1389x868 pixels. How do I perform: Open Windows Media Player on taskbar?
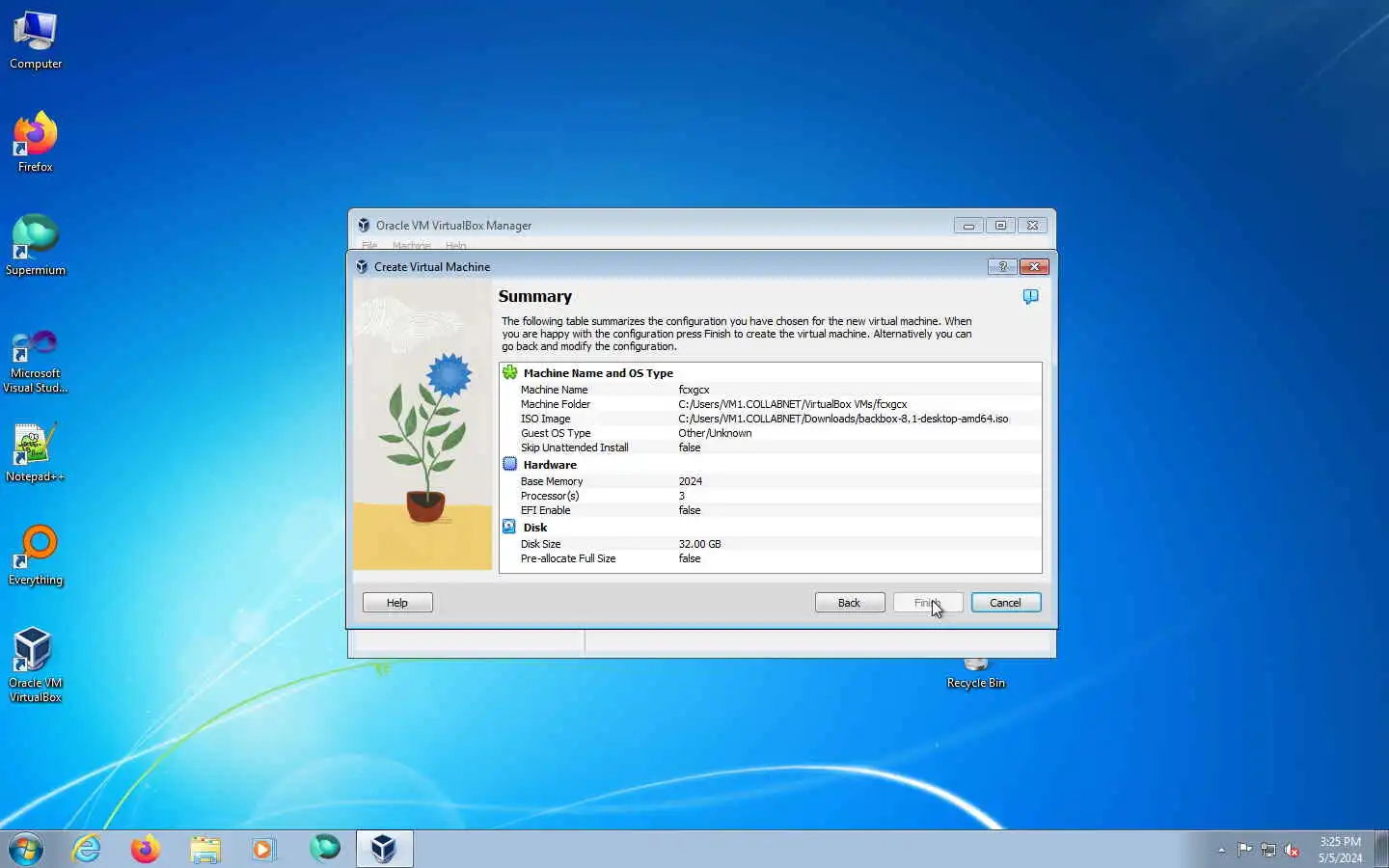263,849
